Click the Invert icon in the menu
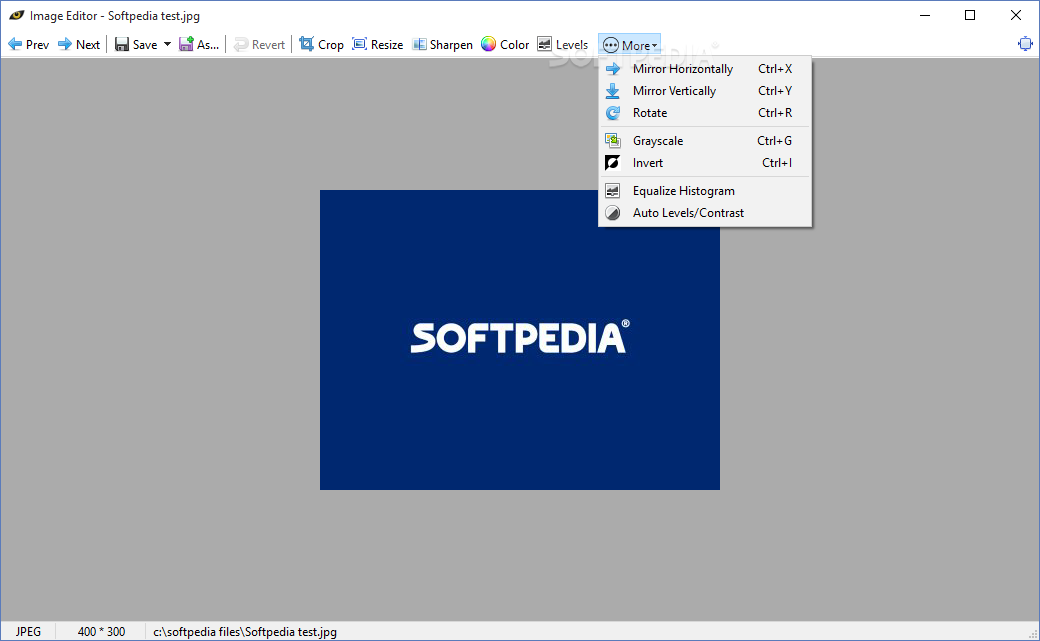 click(x=613, y=163)
